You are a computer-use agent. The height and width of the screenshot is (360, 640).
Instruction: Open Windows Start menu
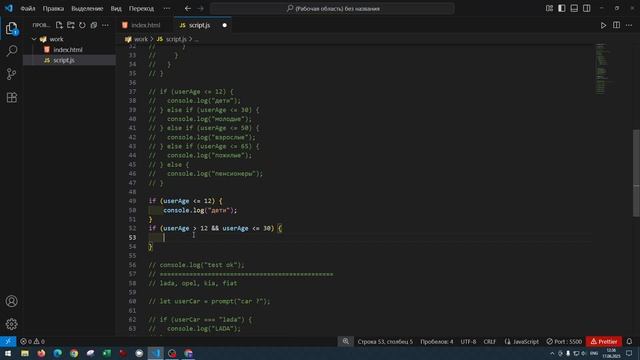[8, 353]
